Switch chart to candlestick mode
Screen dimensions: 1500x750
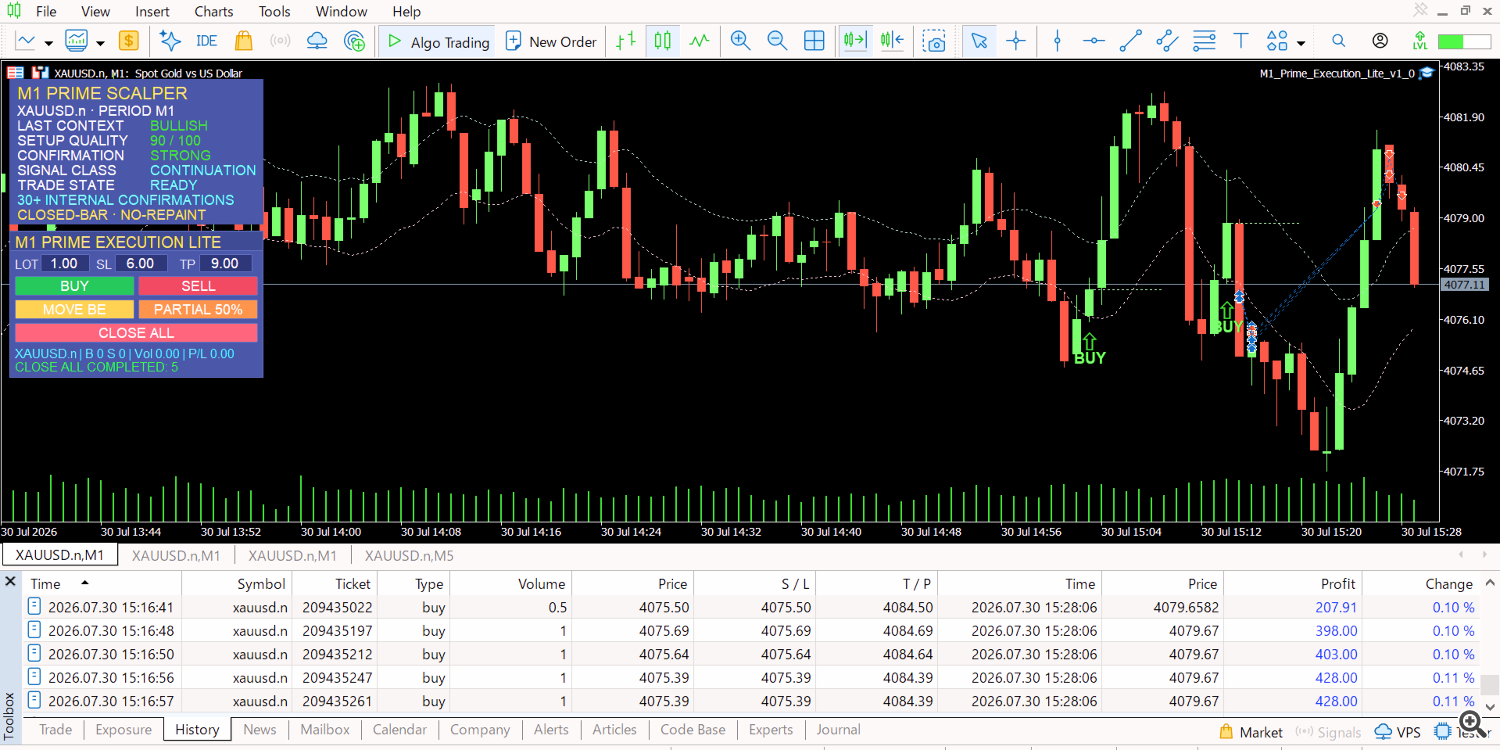click(662, 41)
